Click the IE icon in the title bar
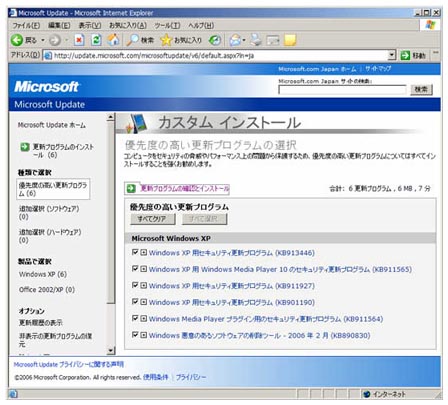Image resolution: width=448 pixels, height=405 pixels. pos(13,13)
